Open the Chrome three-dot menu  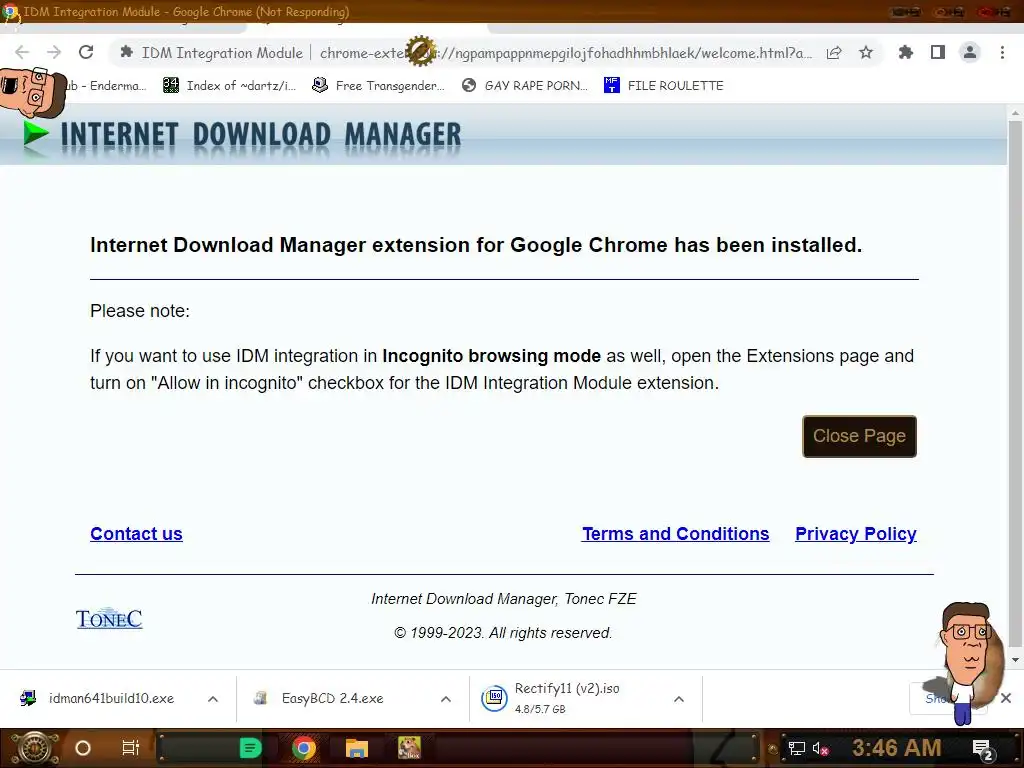pyautogui.click(x=1002, y=52)
